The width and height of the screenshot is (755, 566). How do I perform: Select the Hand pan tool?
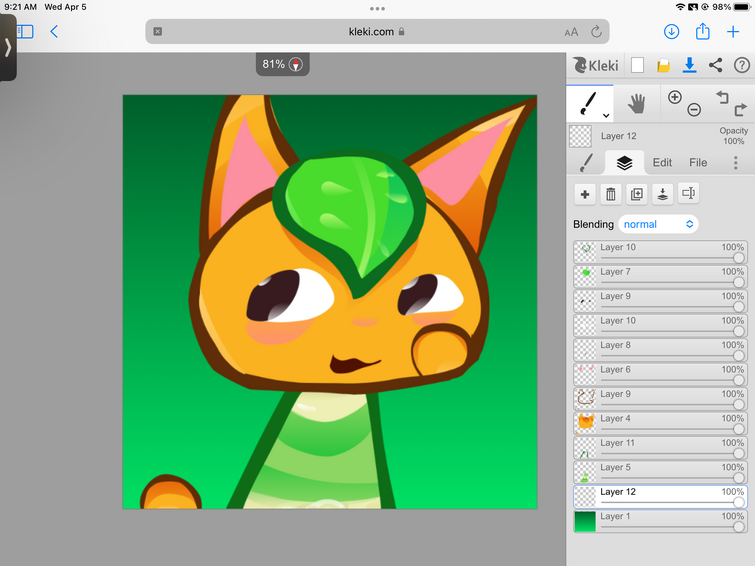click(636, 102)
